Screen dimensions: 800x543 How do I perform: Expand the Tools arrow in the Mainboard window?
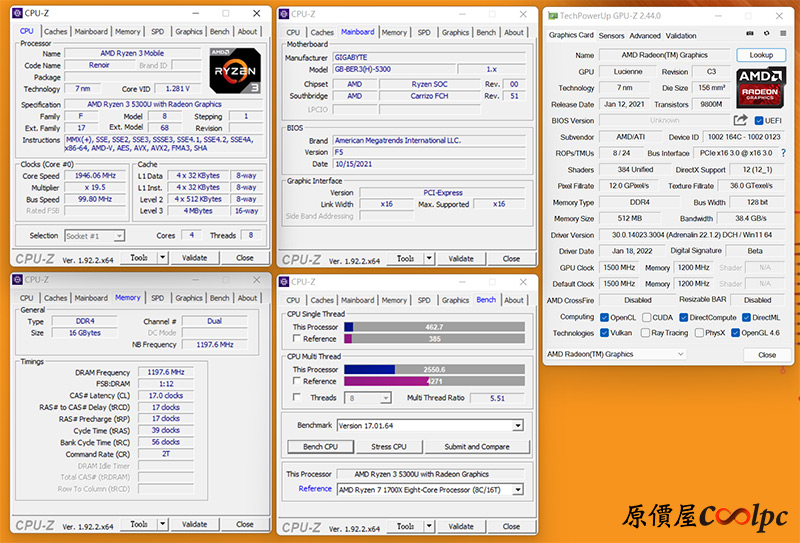pyautogui.click(x=429, y=259)
